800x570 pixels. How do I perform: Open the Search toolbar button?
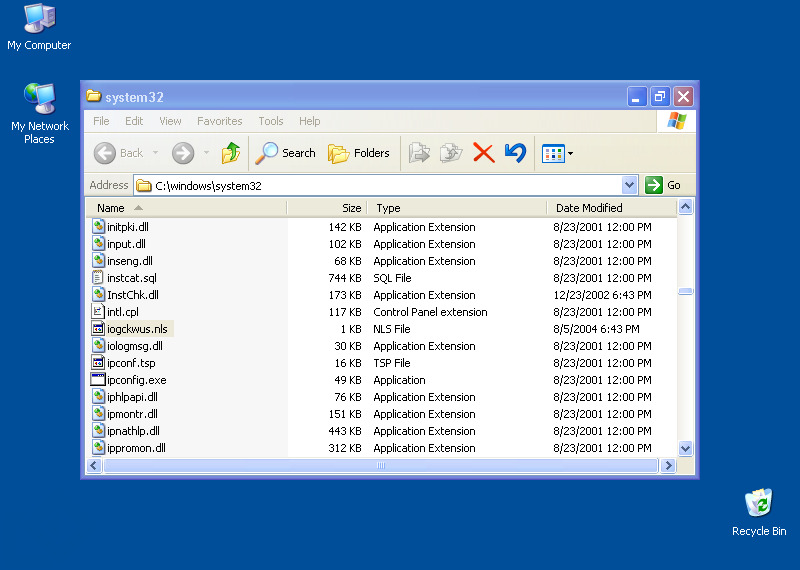(286, 153)
